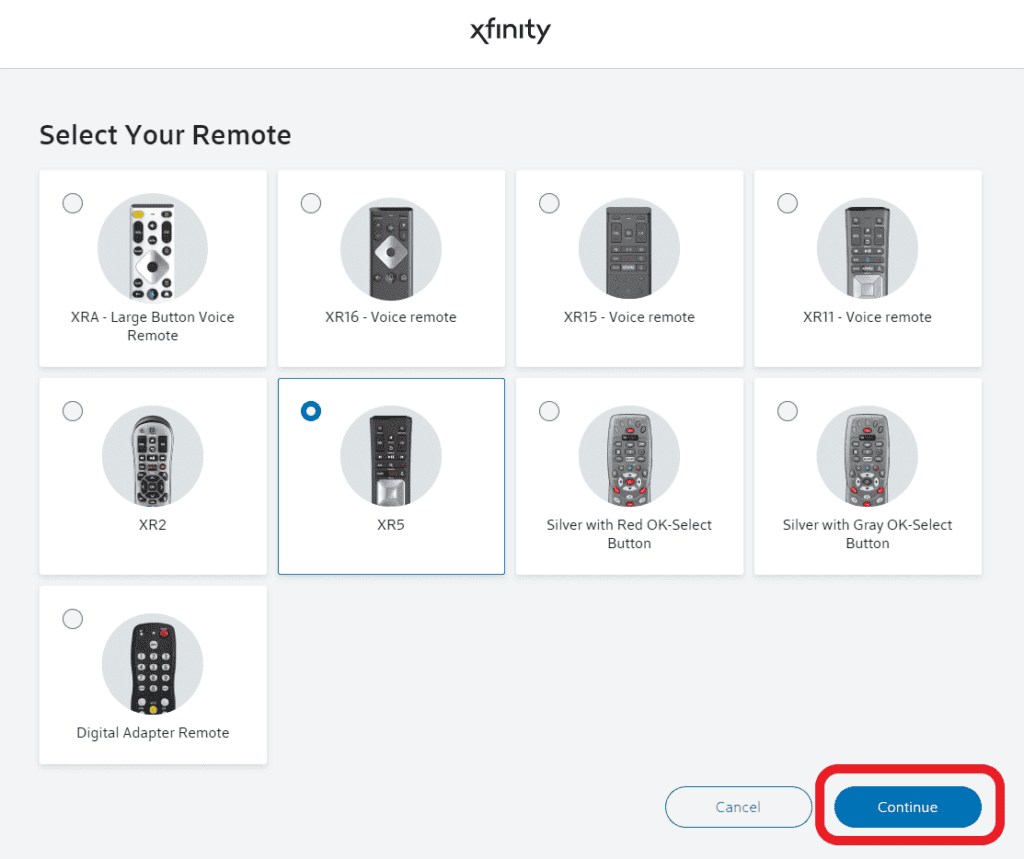Select the XR11 Voice remote option
Image resolution: width=1024 pixels, height=859 pixels.
point(787,203)
